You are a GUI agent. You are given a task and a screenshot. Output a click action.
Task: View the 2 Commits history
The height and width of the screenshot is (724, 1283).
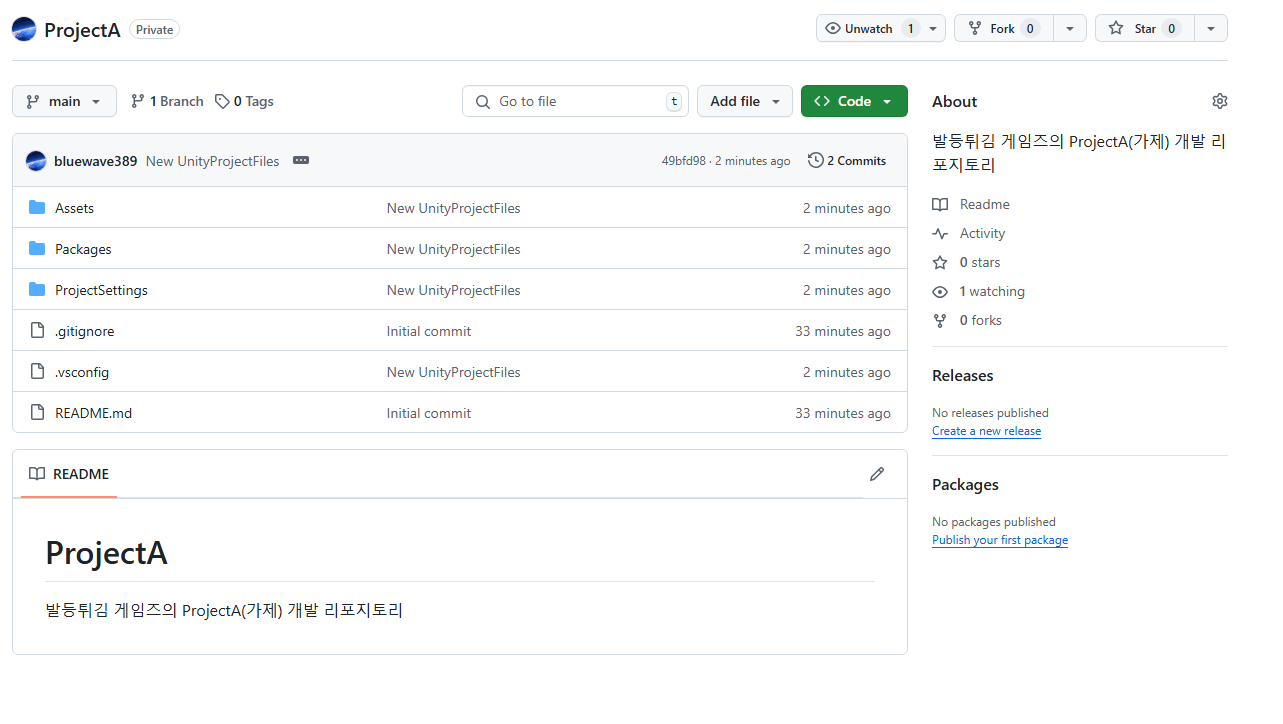click(x=847, y=160)
